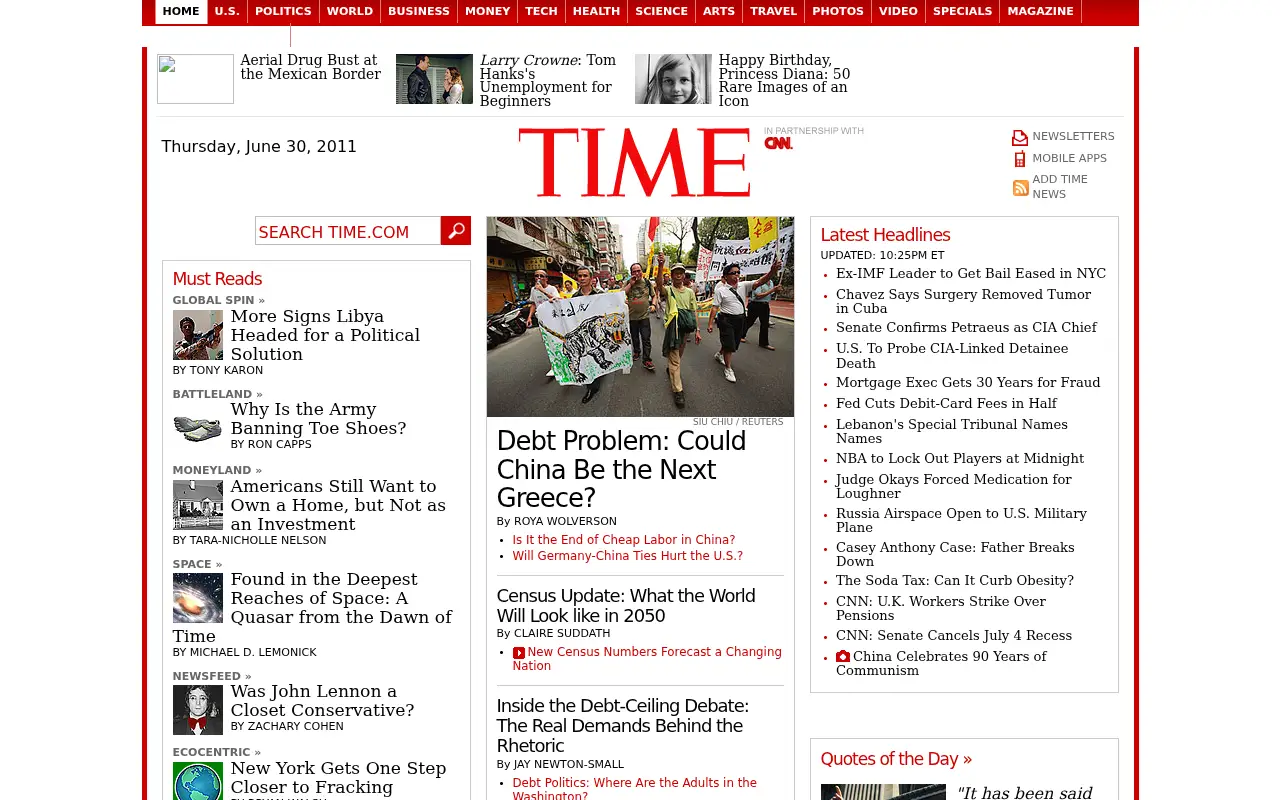
Task: Click the RSS feed icon
Action: (1021, 188)
